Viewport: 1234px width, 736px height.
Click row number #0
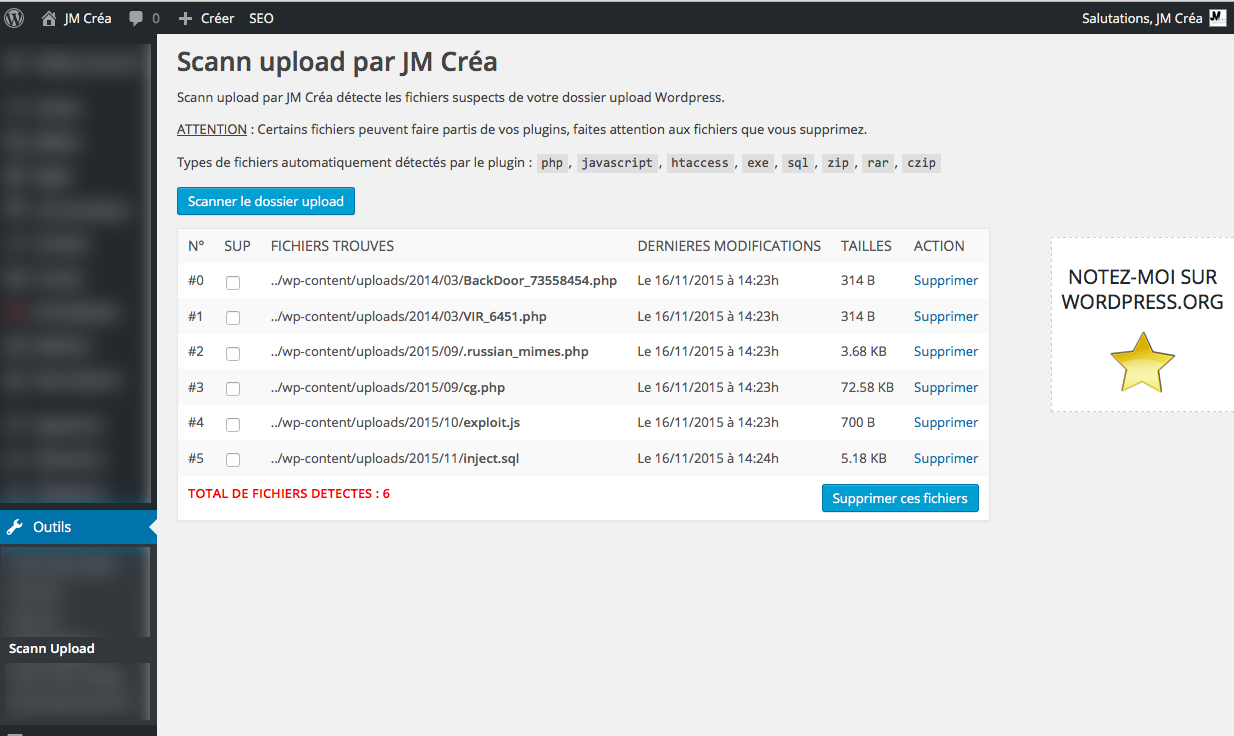(196, 280)
